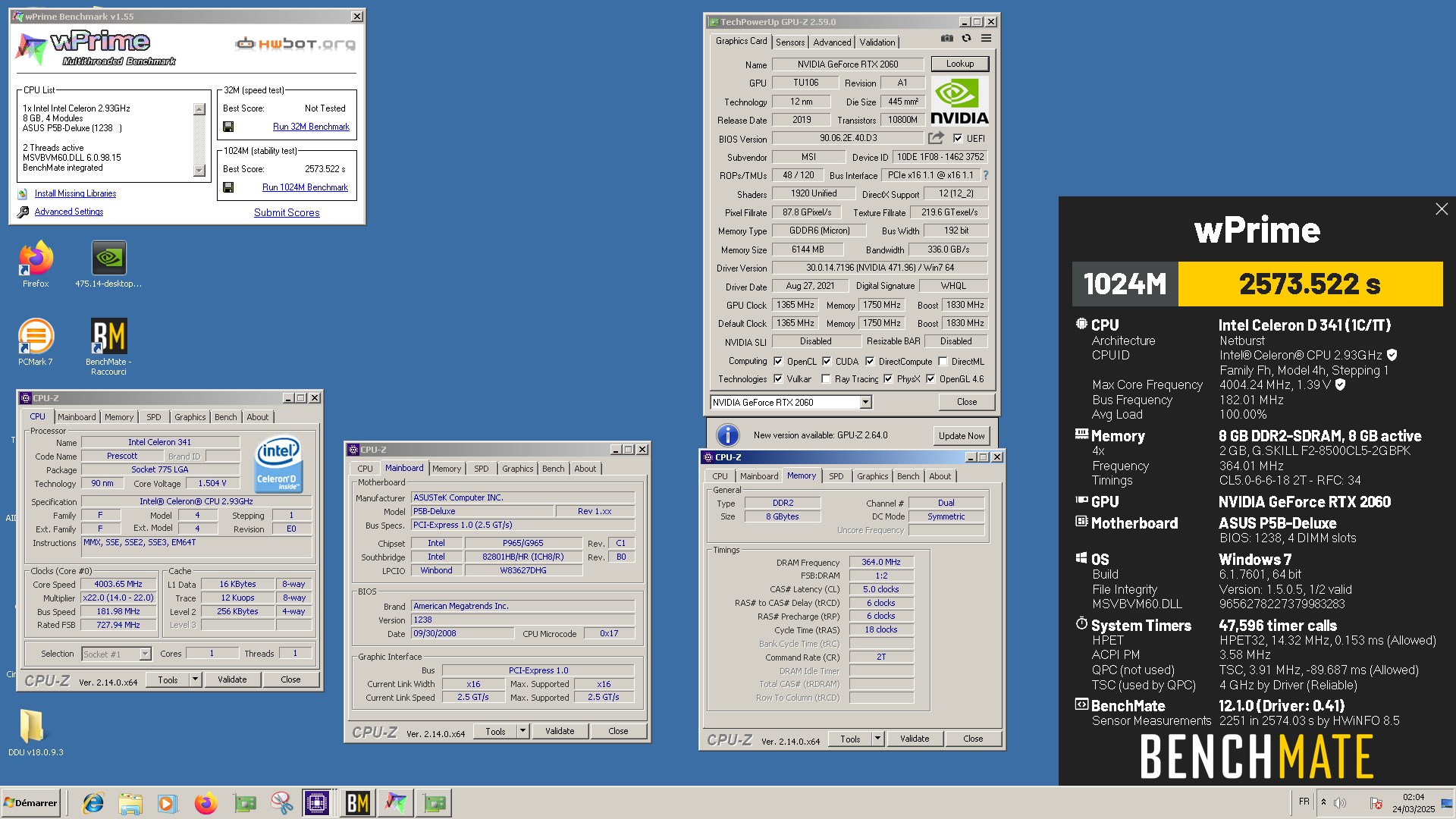The width and height of the screenshot is (1456, 819).
Task: Open the Advanced Settings link in wPrime
Action: [x=69, y=212]
